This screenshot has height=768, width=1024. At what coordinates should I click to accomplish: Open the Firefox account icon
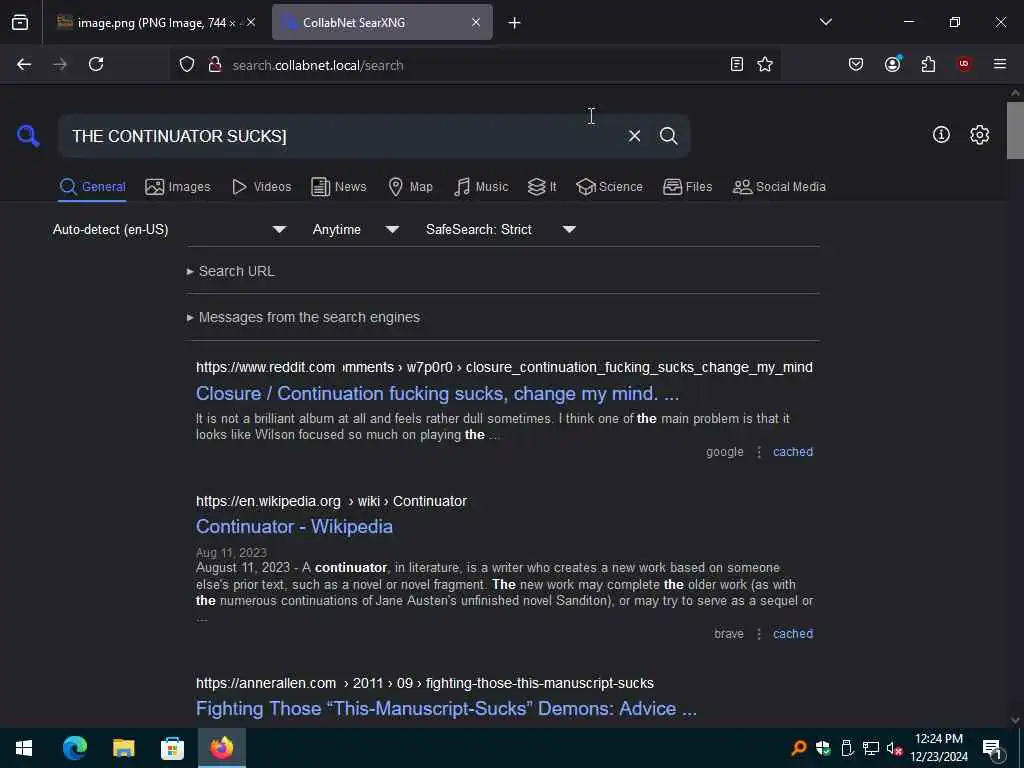(x=892, y=64)
